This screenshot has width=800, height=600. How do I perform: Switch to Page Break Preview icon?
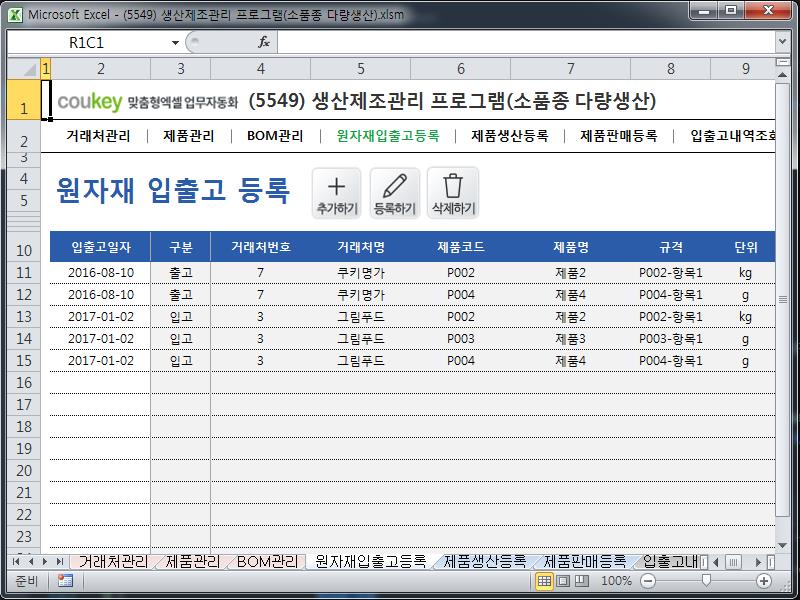click(582, 581)
